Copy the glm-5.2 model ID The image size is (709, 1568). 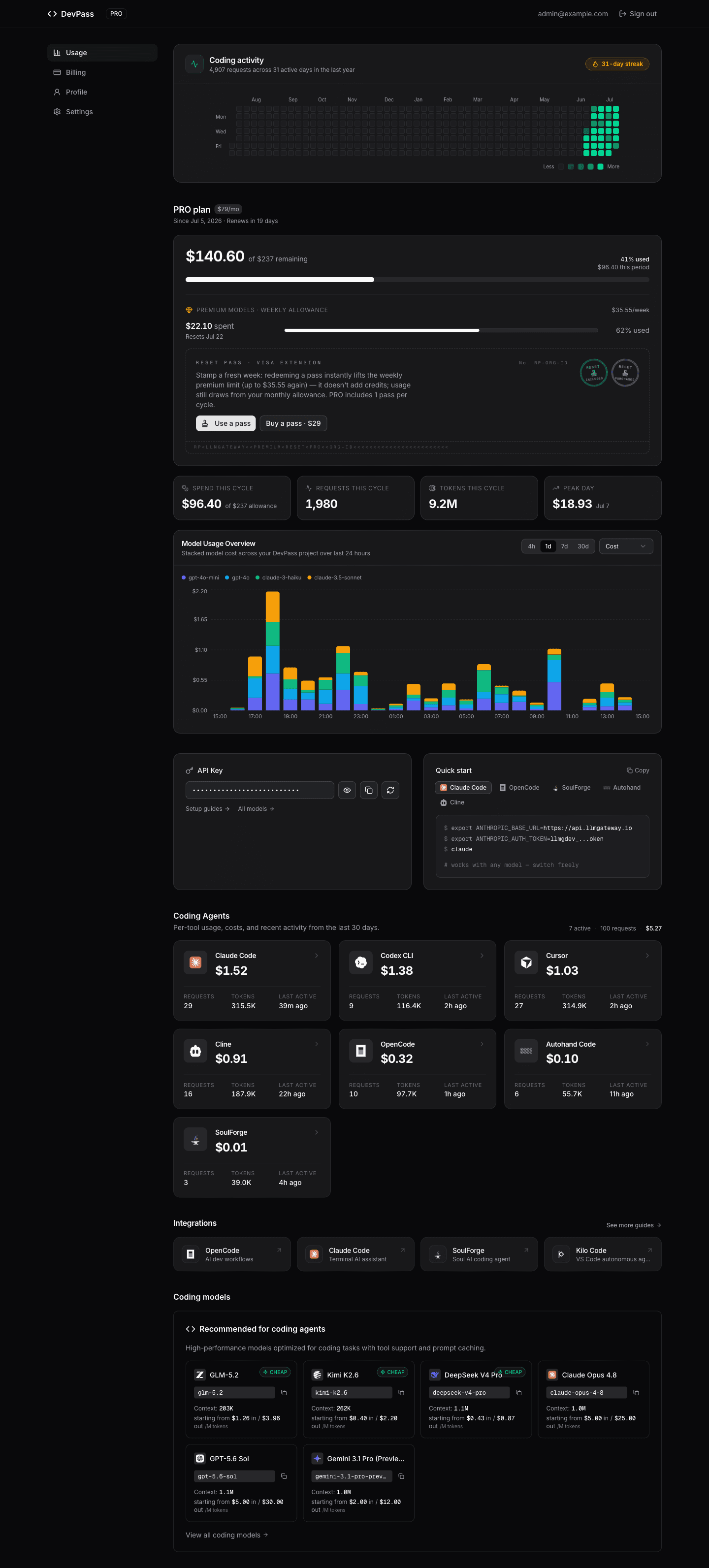[x=284, y=1393]
